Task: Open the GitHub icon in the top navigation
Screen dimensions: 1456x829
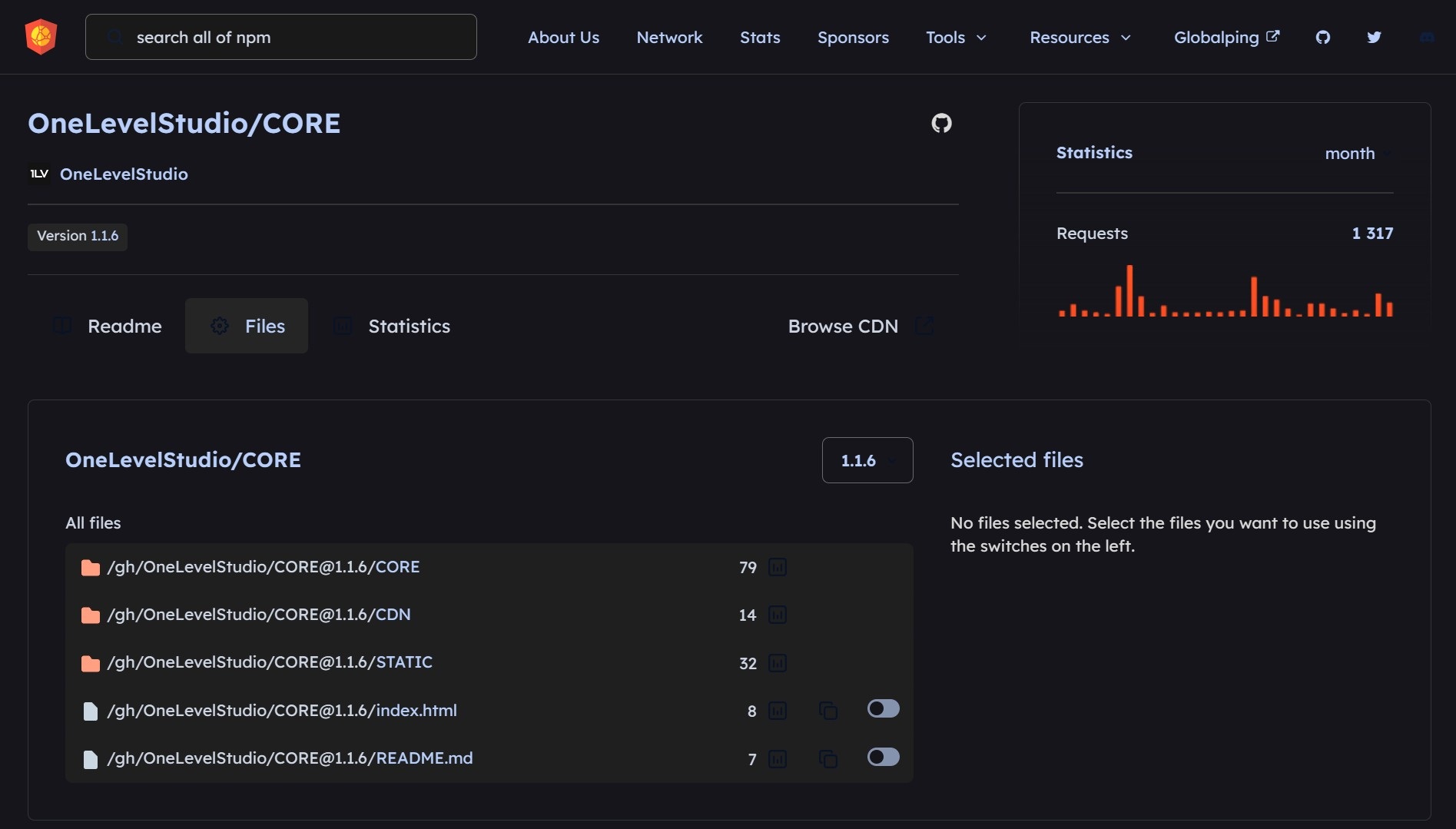Action: pyautogui.click(x=1322, y=37)
